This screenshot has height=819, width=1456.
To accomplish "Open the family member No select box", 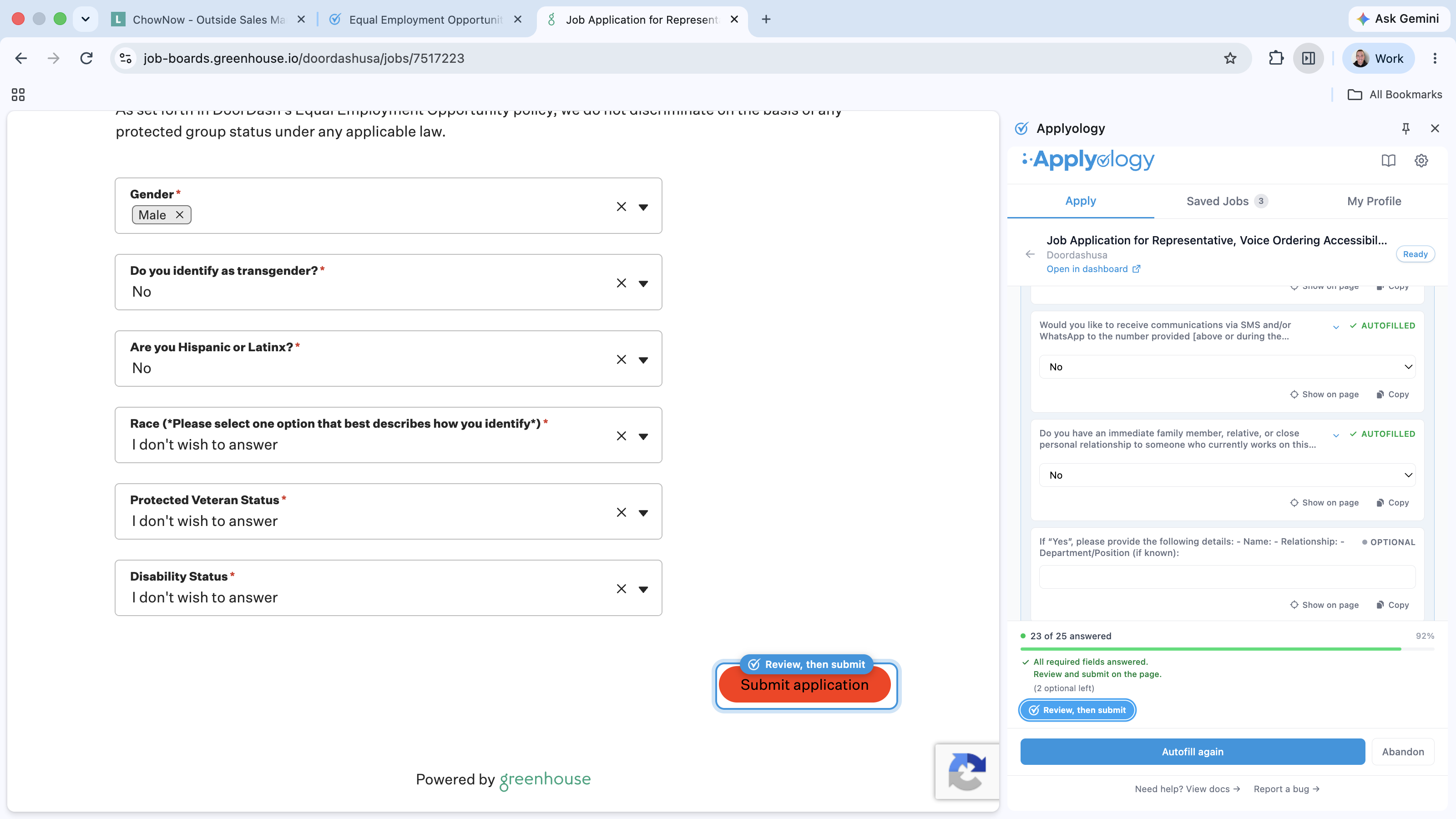I will (1227, 475).
